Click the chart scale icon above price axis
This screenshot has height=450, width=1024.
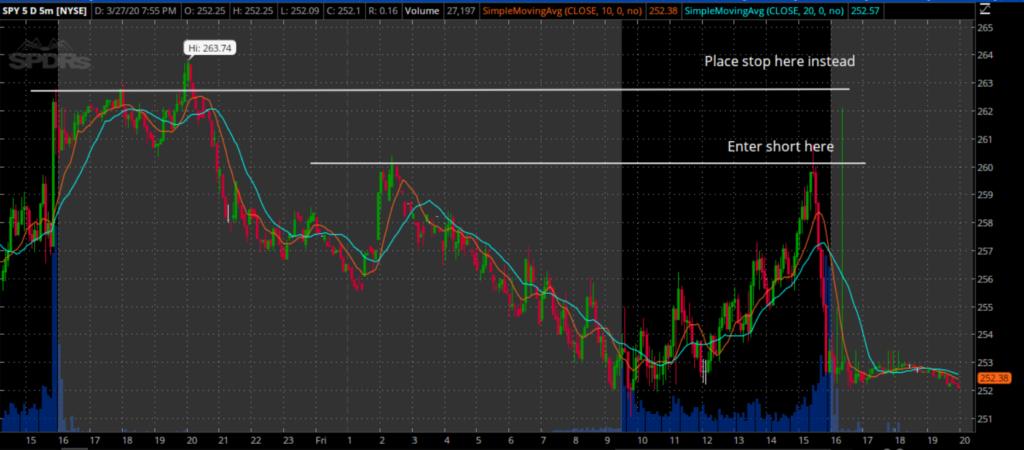pos(984,9)
